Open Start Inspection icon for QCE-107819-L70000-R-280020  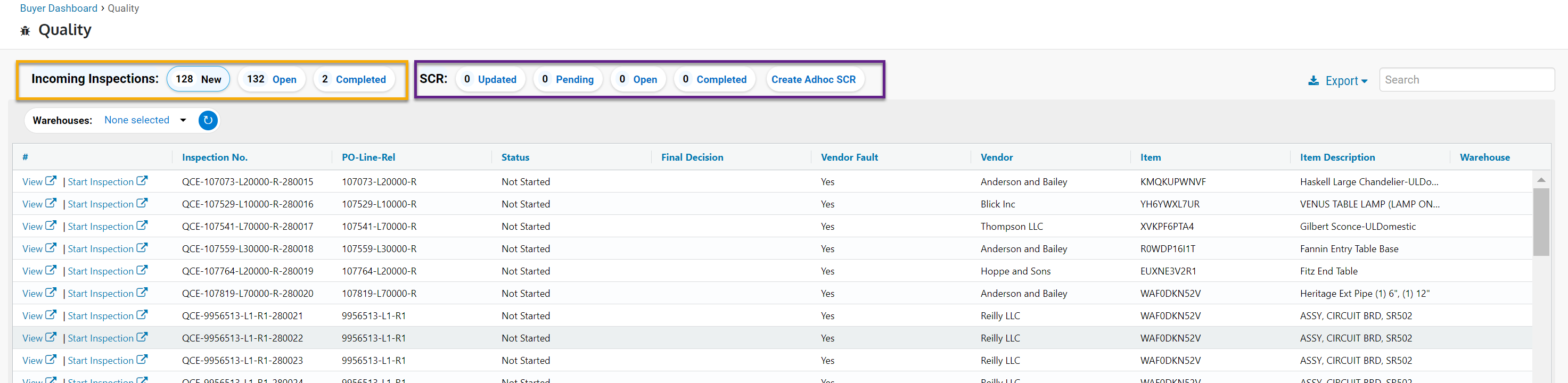(142, 293)
